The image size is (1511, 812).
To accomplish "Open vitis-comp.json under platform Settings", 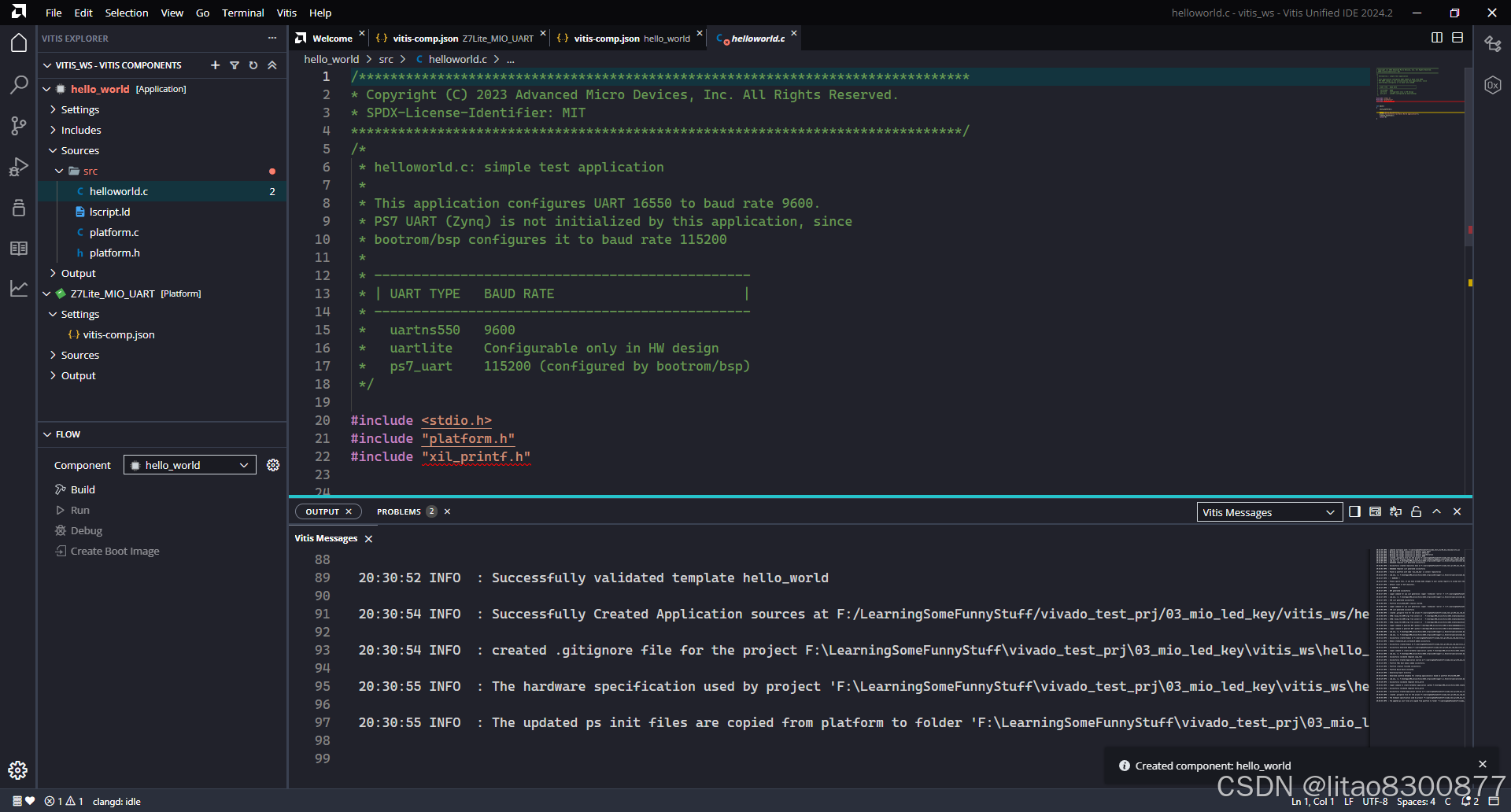I will tap(118, 334).
